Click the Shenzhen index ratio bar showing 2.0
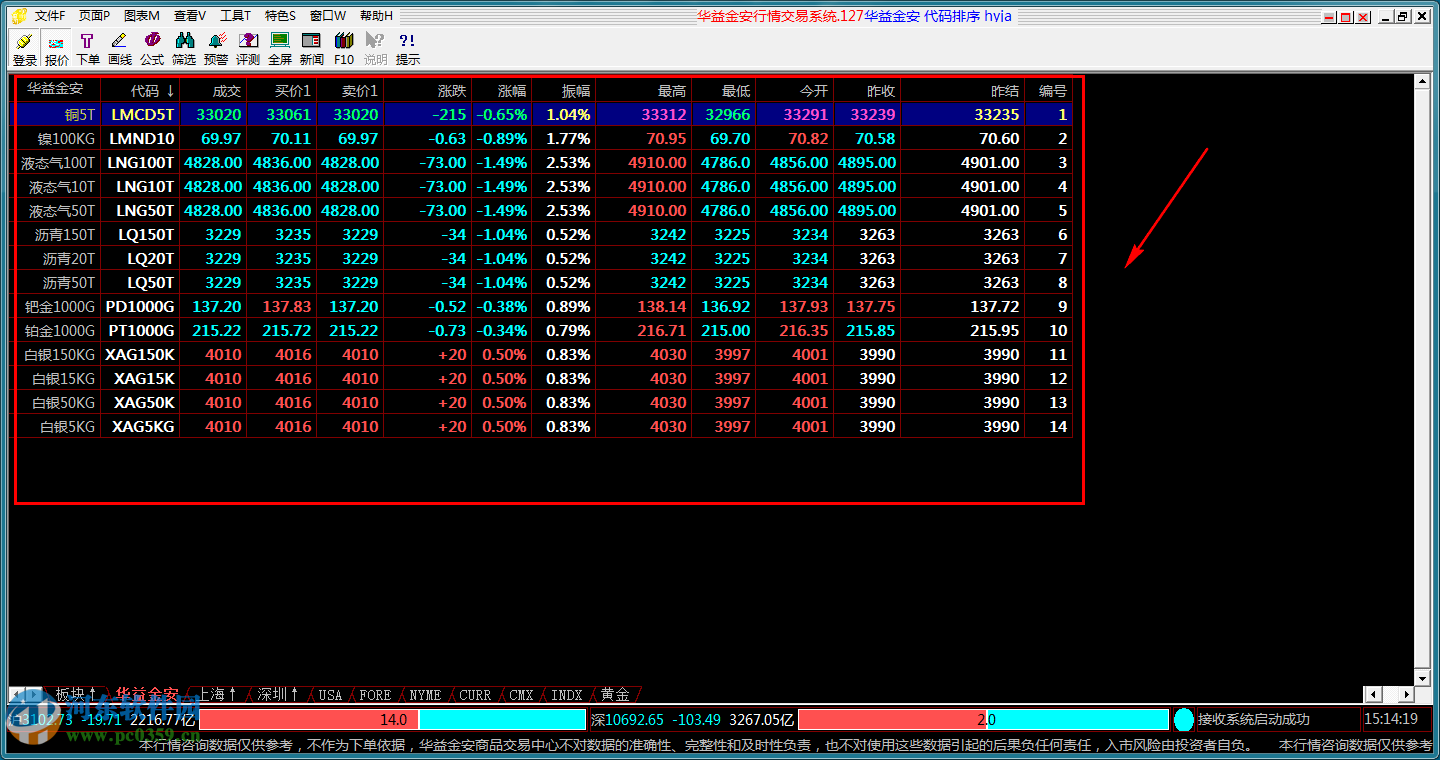The image size is (1440, 760). (983, 719)
